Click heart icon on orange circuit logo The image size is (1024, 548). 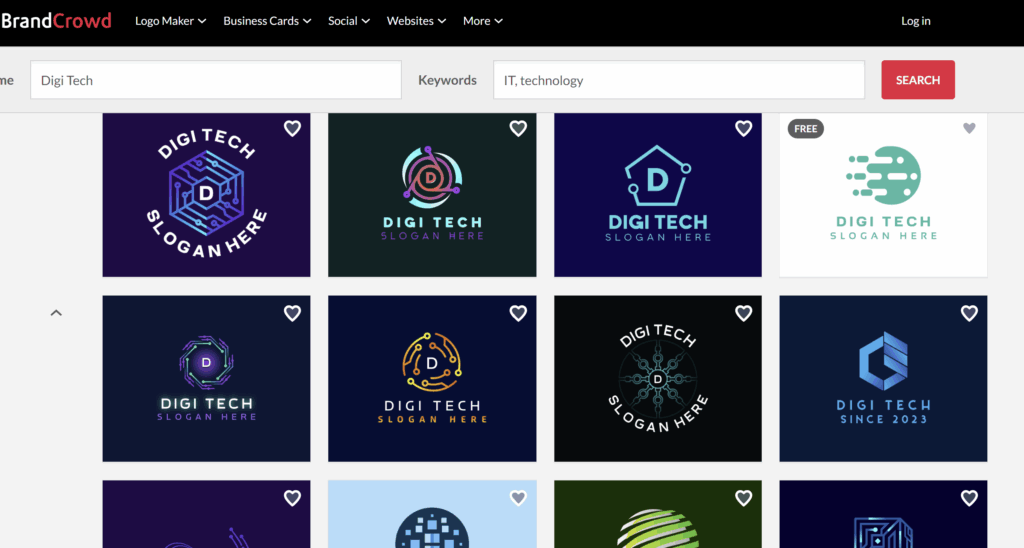point(518,313)
